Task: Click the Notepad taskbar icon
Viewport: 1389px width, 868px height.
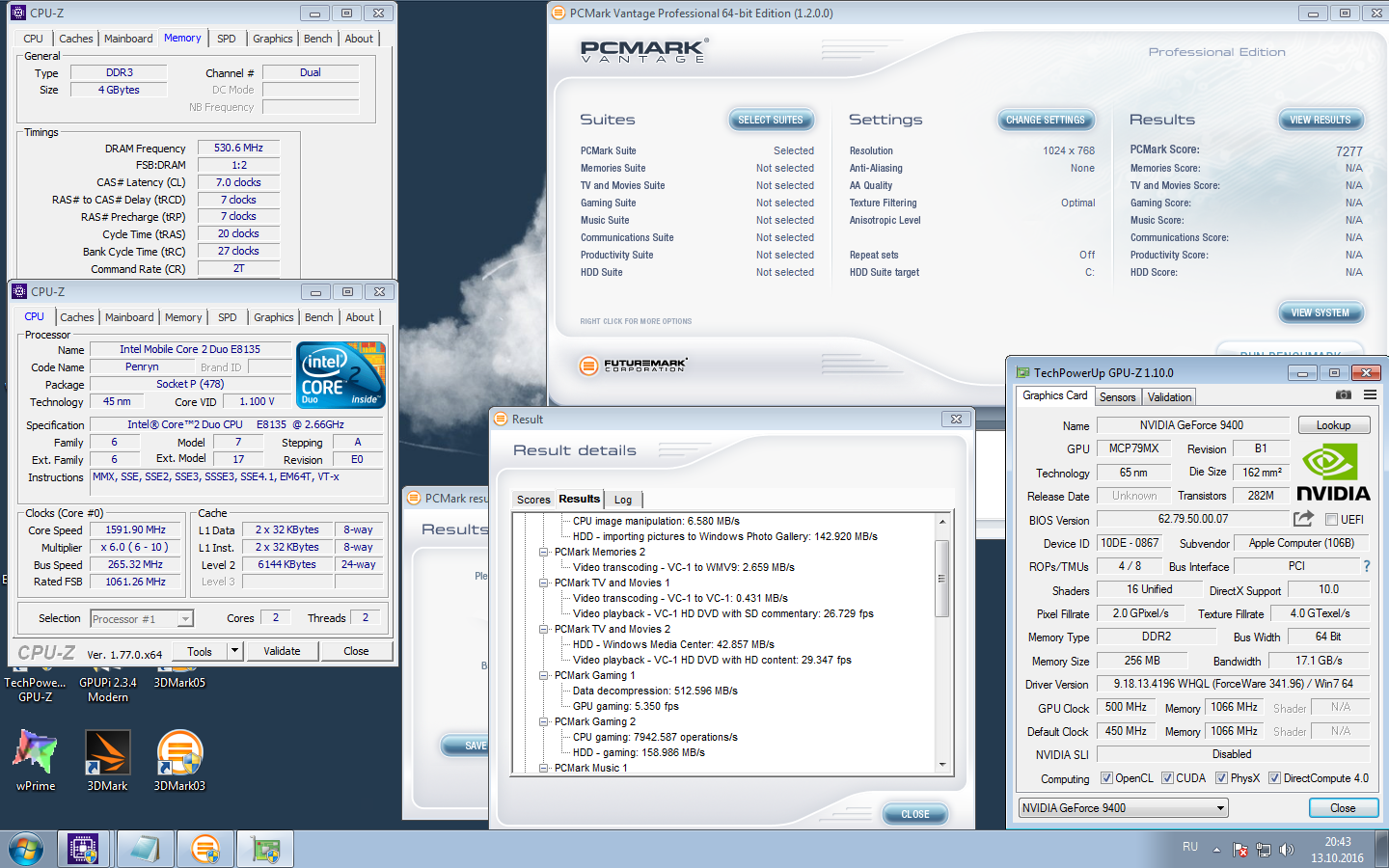Action: 145,850
